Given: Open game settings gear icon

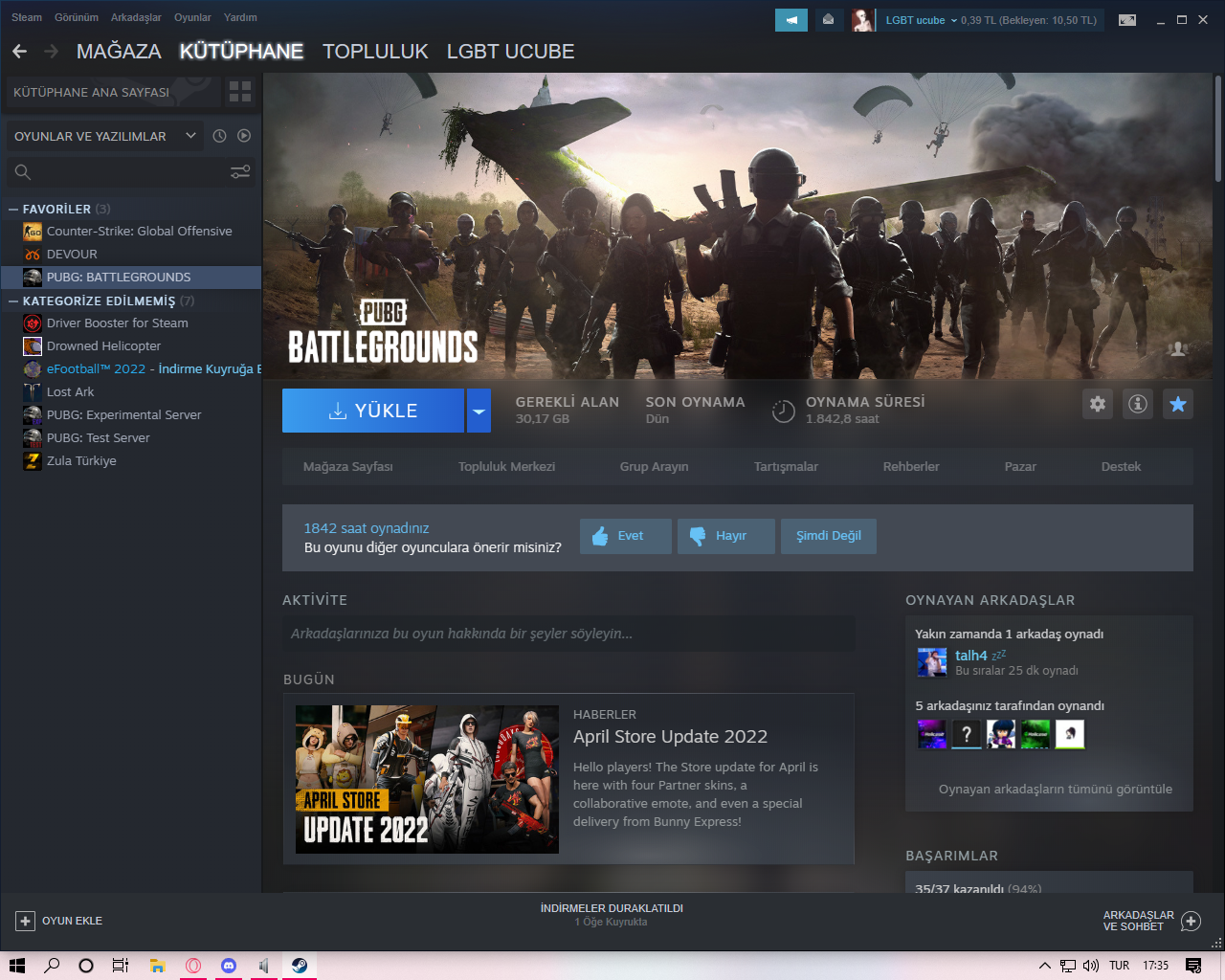Looking at the screenshot, I should point(1098,404).
